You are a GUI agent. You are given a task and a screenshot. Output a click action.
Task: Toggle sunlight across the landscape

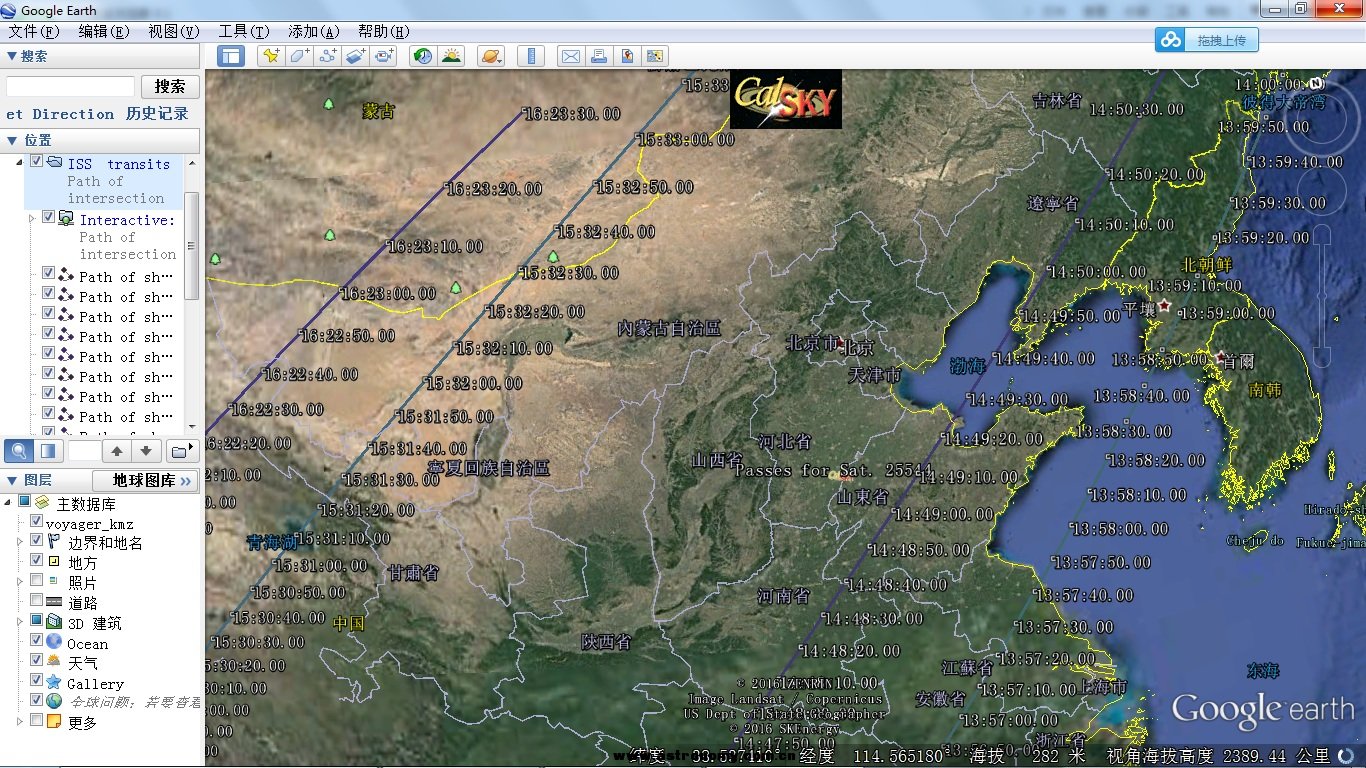(451, 56)
